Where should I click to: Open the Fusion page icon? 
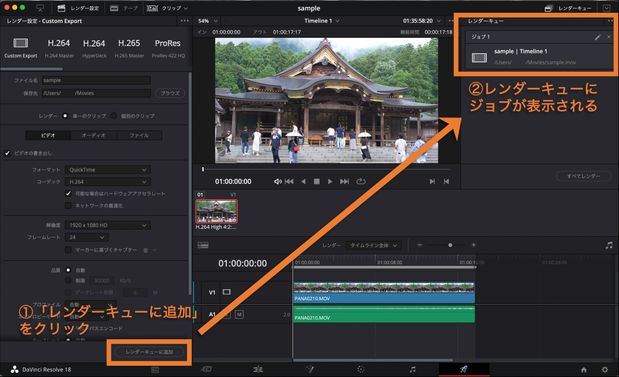pos(310,369)
